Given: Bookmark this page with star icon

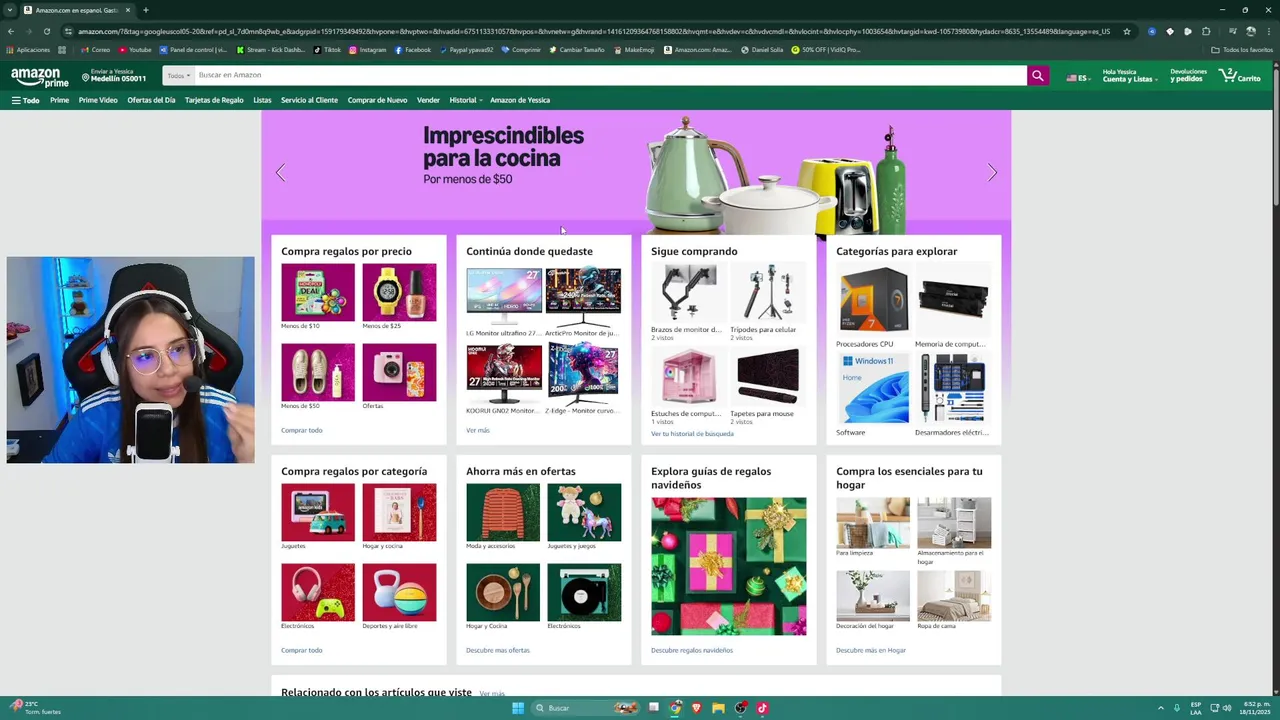Looking at the screenshot, I should pos(1127,31).
